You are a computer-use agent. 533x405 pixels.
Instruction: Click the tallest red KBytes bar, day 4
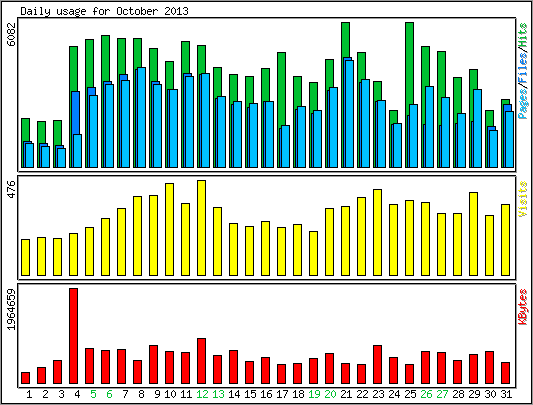[x=73, y=336]
